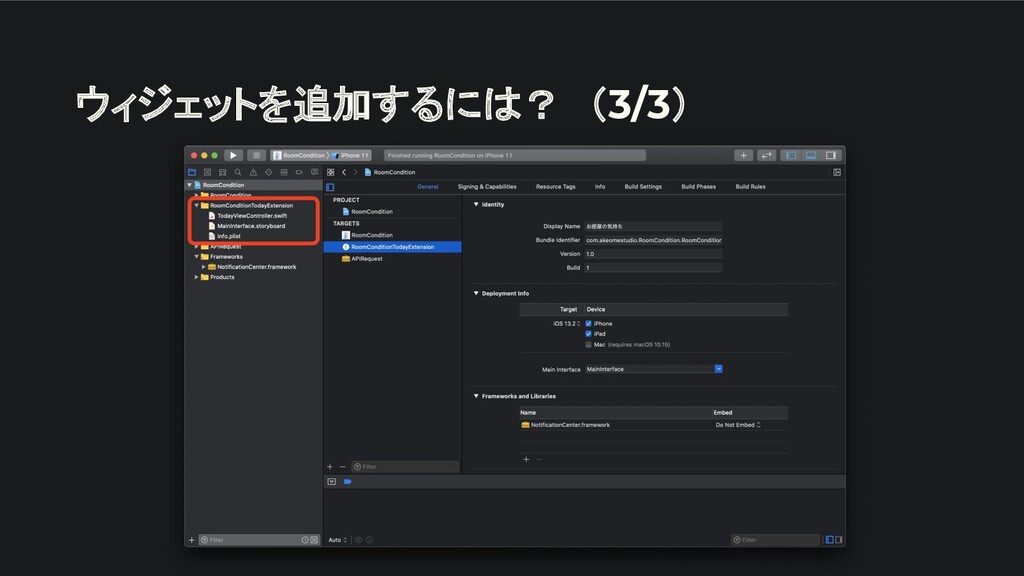
Task: Open the Main Interface dropdown
Action: tap(718, 369)
